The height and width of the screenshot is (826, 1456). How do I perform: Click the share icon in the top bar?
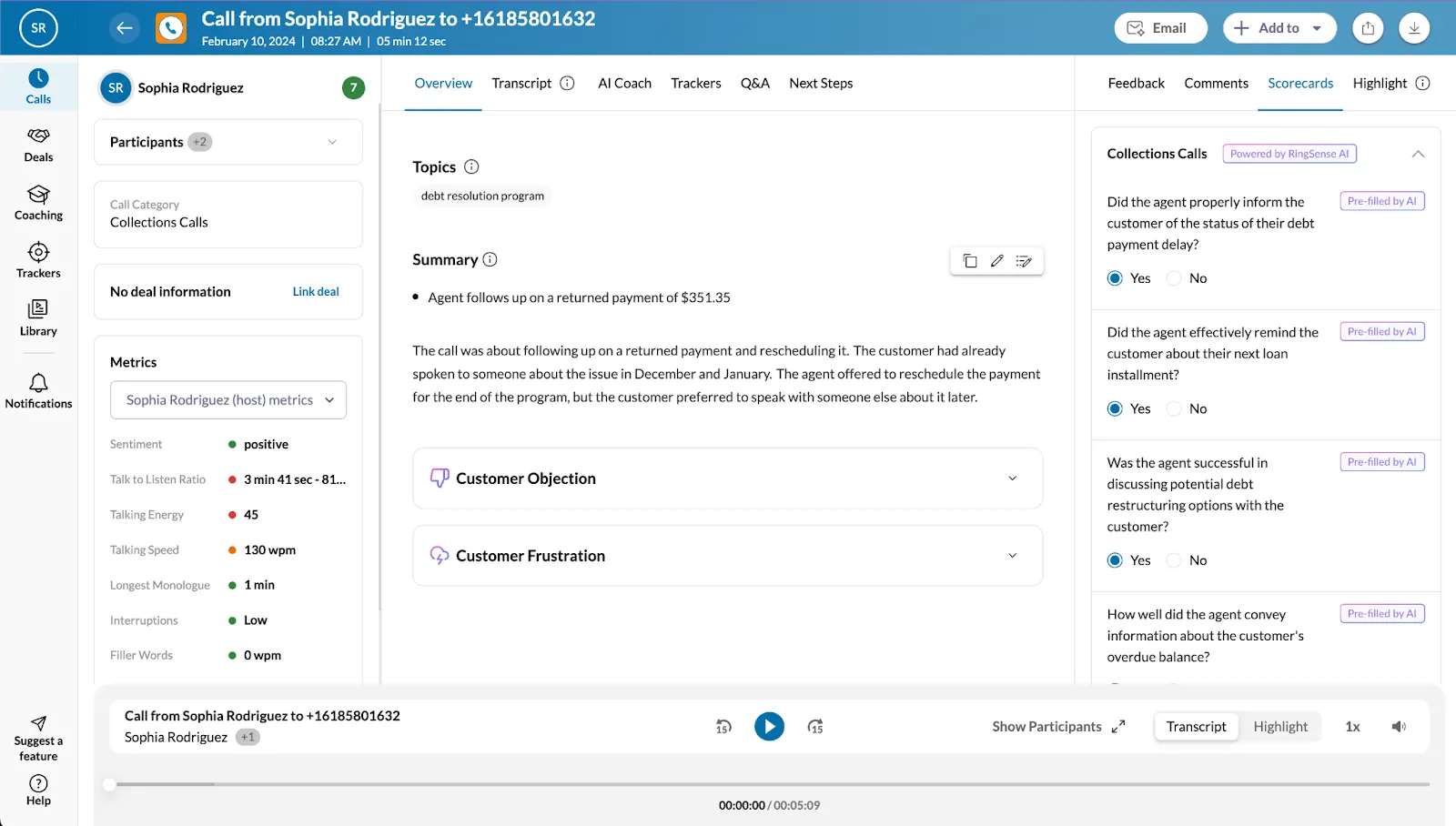click(1368, 28)
